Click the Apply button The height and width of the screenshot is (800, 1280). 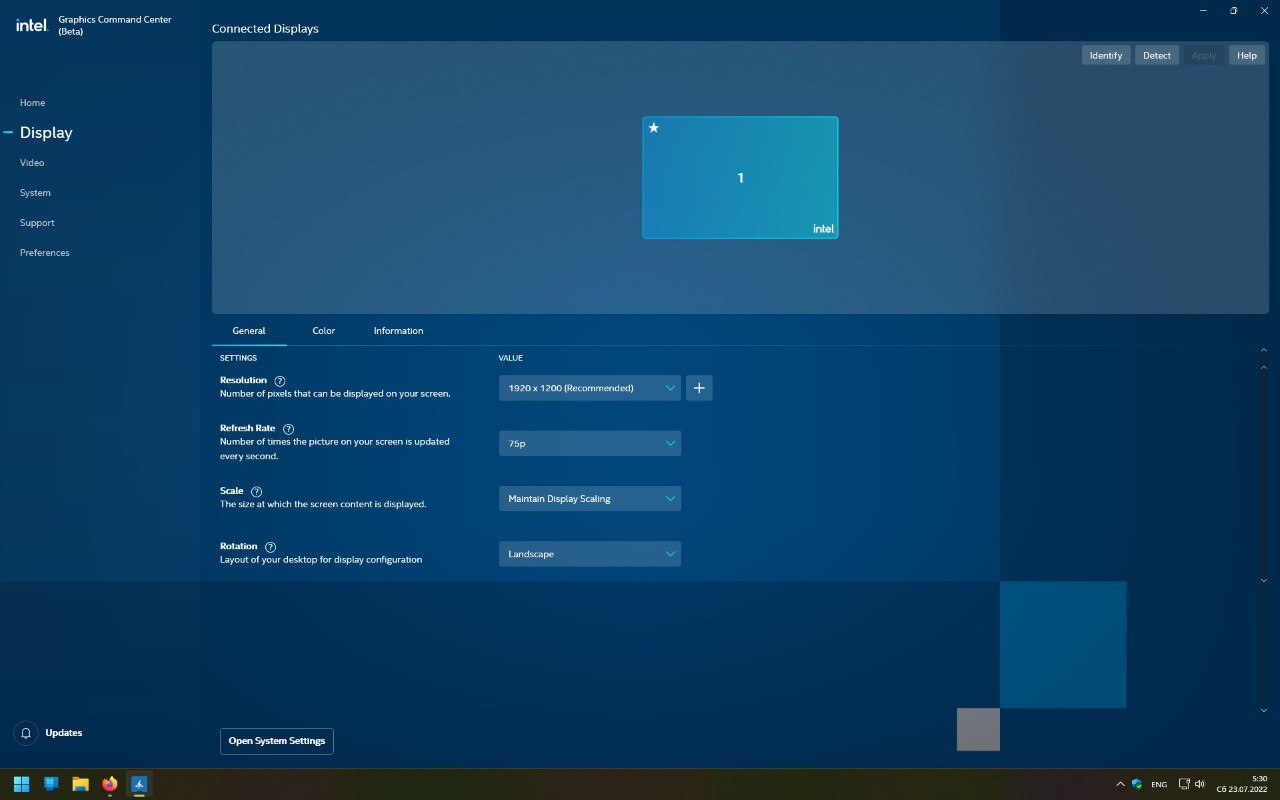[x=1204, y=55]
